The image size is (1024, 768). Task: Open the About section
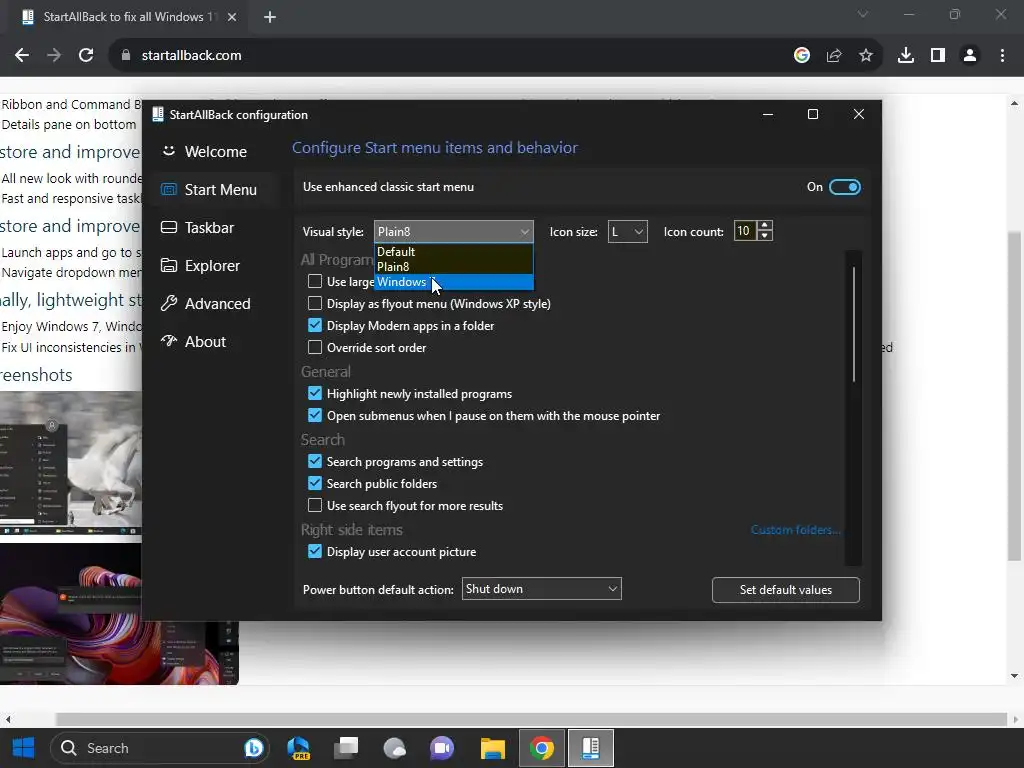215,341
